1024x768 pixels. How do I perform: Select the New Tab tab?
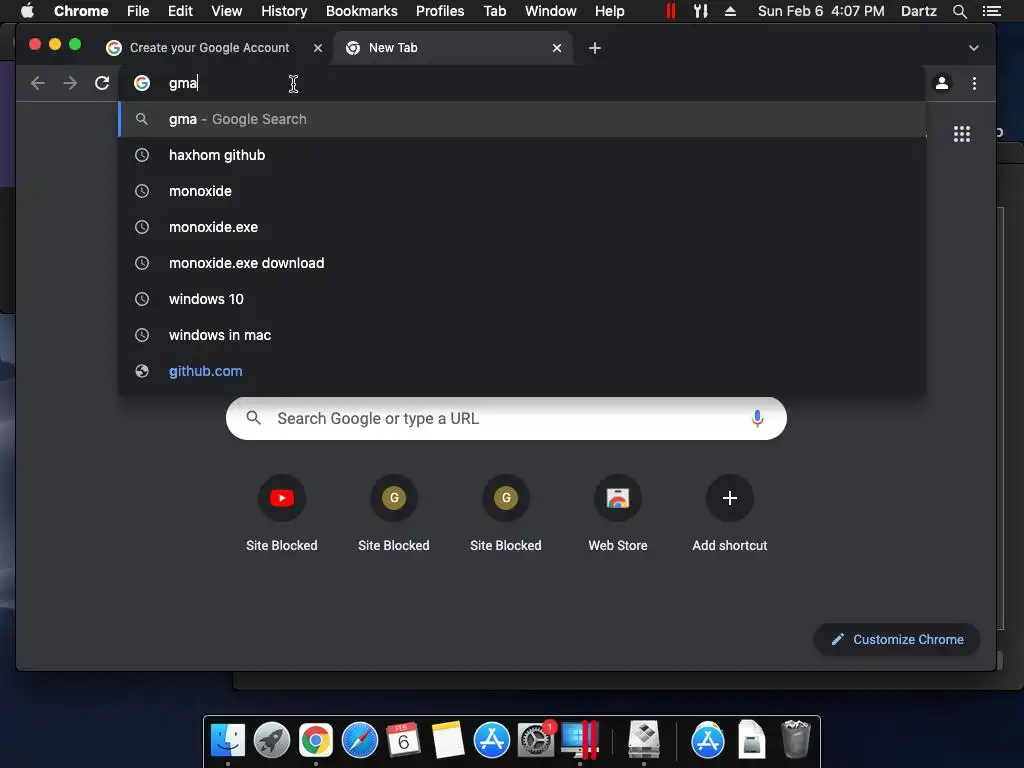[453, 48]
